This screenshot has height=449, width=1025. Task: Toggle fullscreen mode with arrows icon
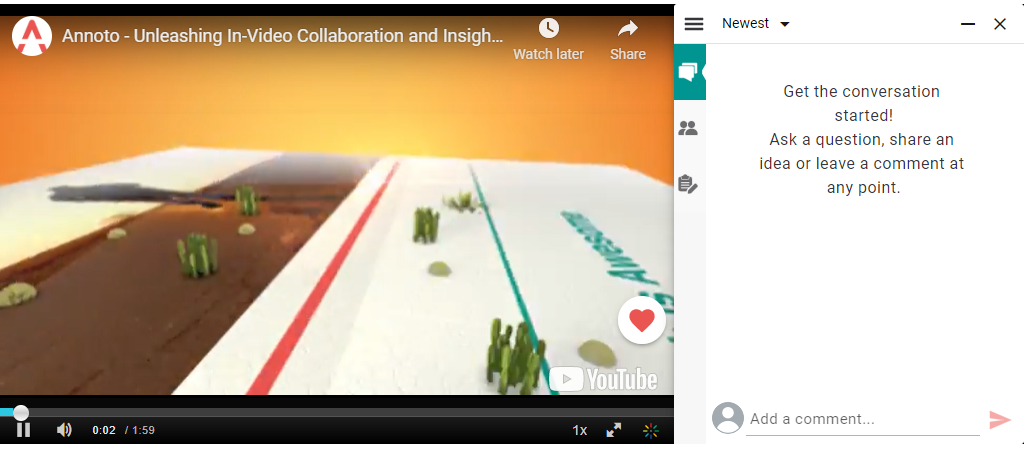614,430
